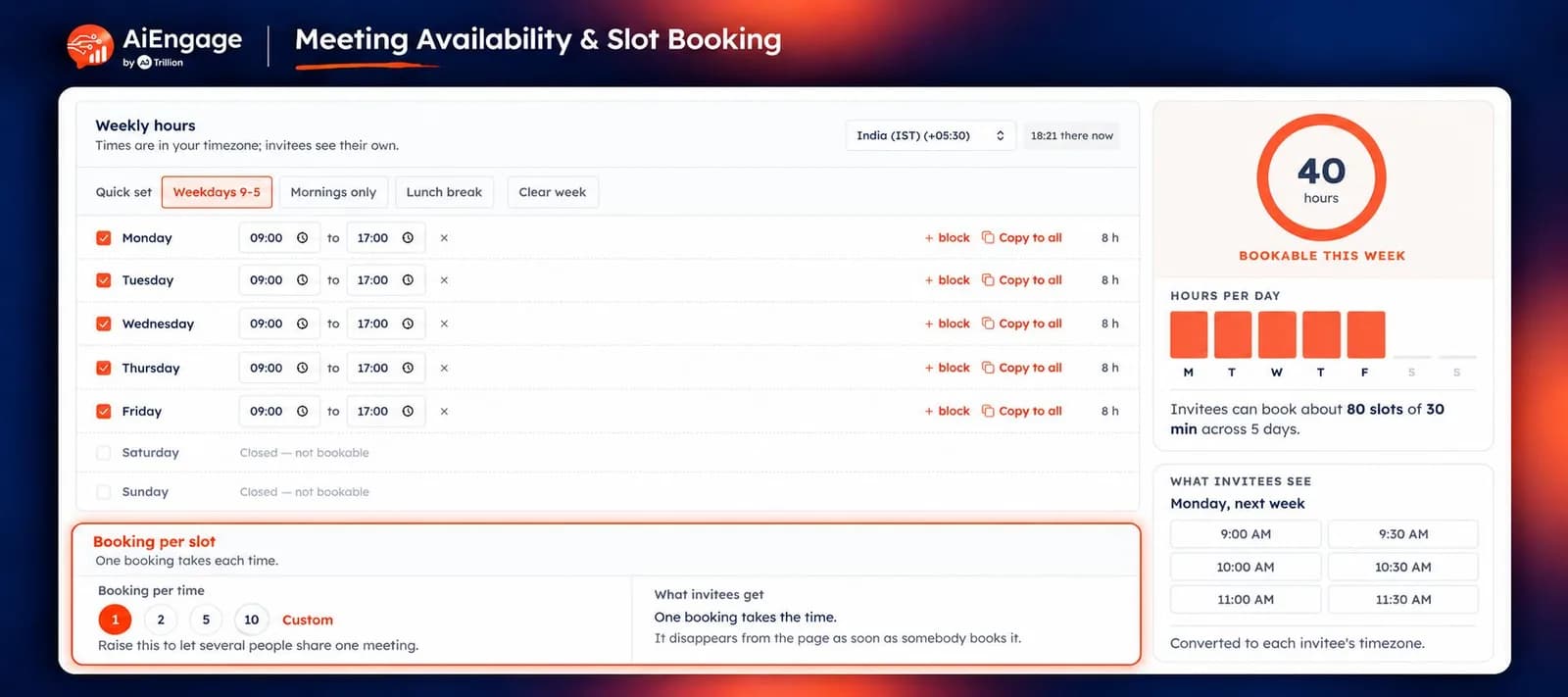1568x697 pixels.
Task: Apply Mornings only quick set
Action: coord(333,192)
